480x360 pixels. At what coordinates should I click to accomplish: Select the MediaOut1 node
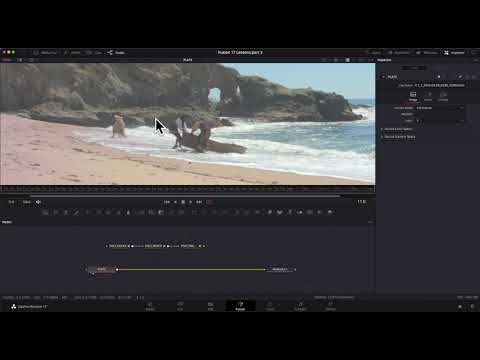tap(280, 269)
